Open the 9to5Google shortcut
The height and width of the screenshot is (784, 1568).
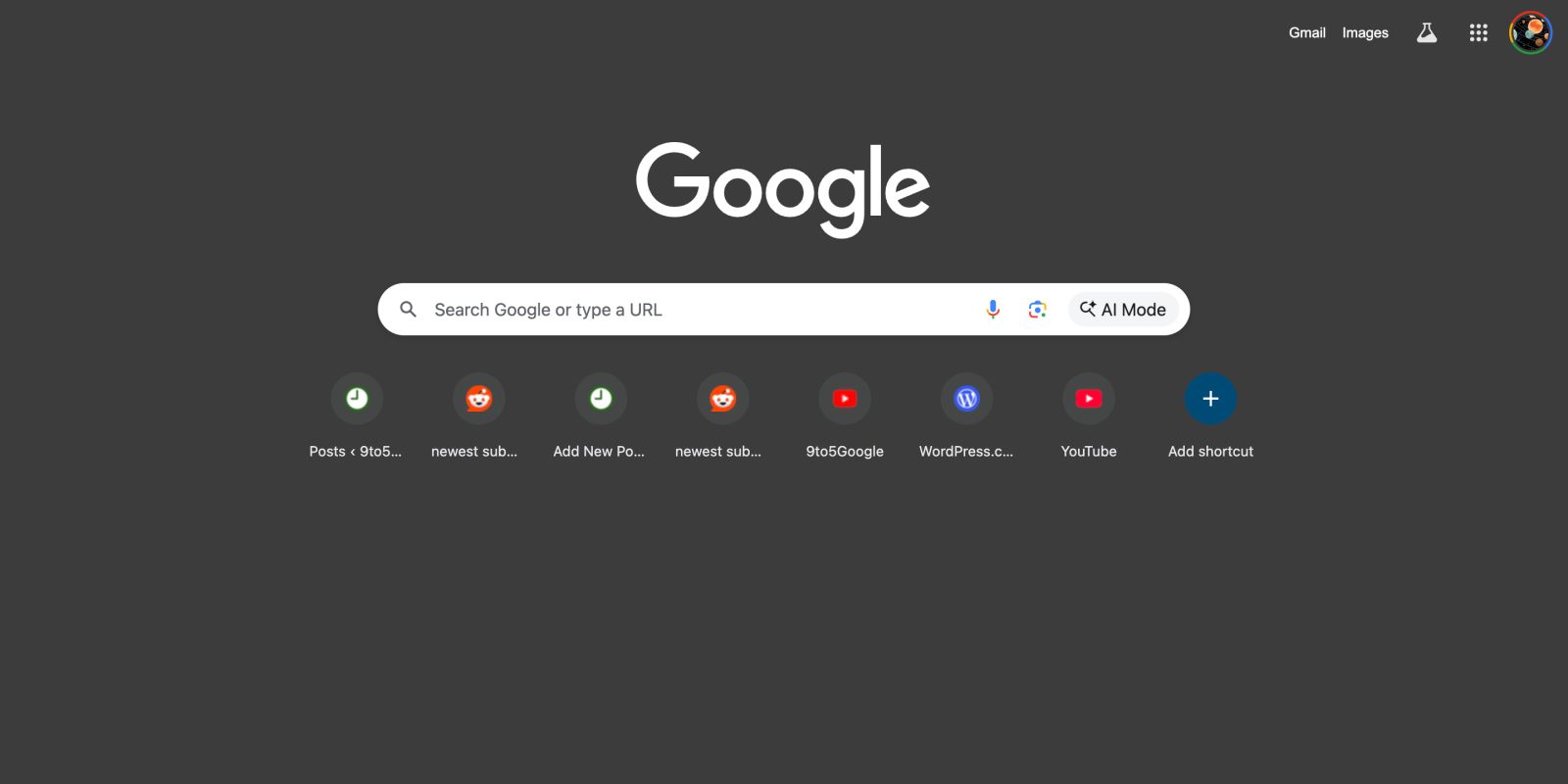tap(845, 417)
